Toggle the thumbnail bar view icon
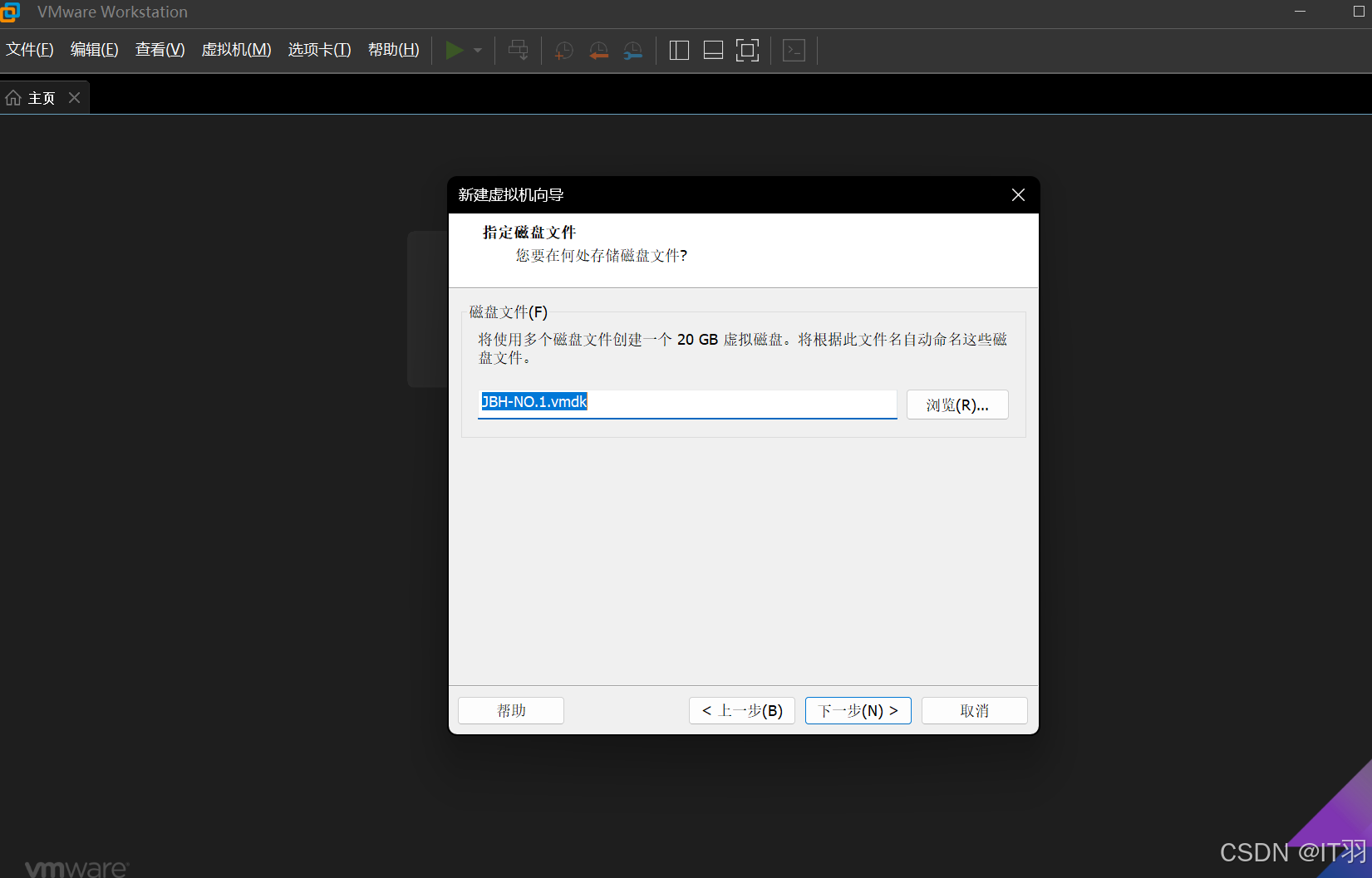 coord(713,50)
